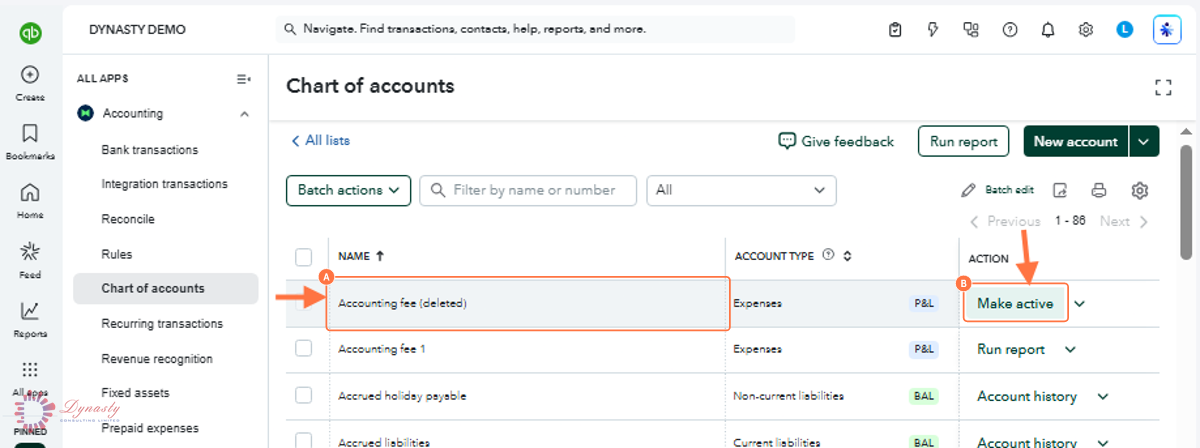Collapse the All Apps menu icon

pos(243,78)
